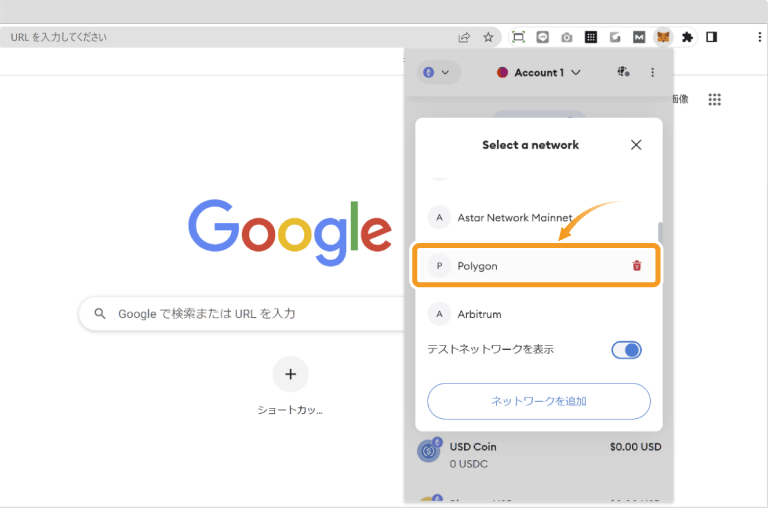Image resolution: width=768 pixels, height=508 pixels.
Task: Bookmark this page with the star icon
Action: pos(488,37)
